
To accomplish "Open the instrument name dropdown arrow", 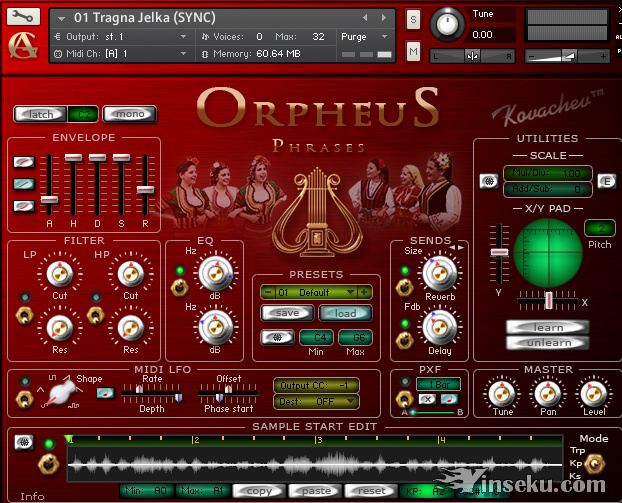I will tap(64, 18).
